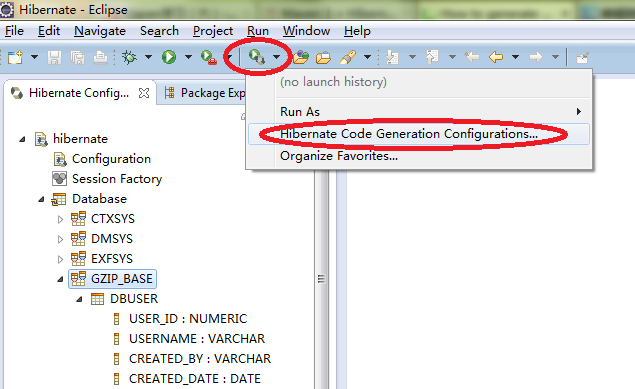Open the Search menu
The height and width of the screenshot is (389, 635).
[159, 31]
